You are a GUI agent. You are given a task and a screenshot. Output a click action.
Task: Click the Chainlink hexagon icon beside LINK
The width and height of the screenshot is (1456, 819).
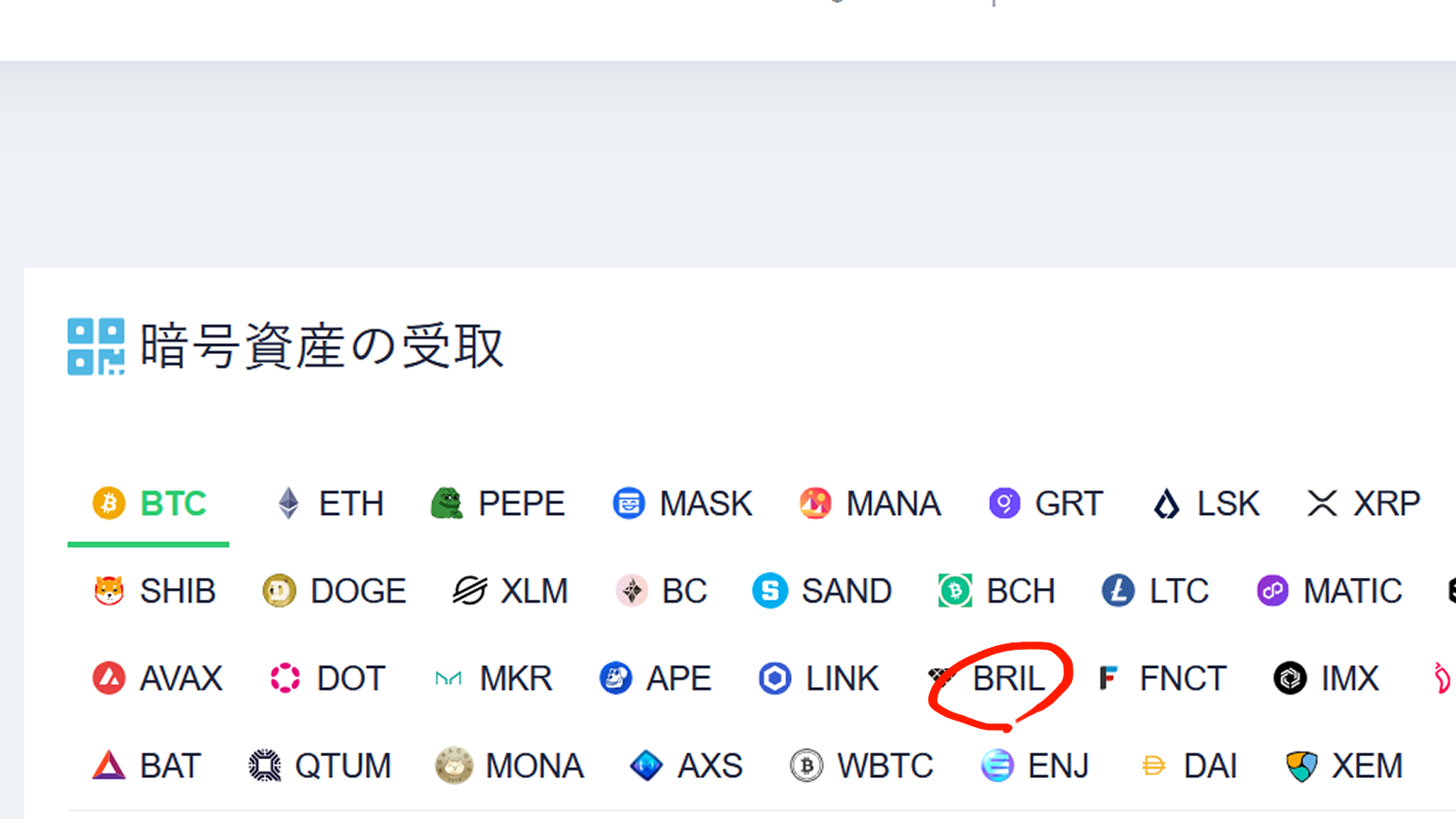[774, 678]
